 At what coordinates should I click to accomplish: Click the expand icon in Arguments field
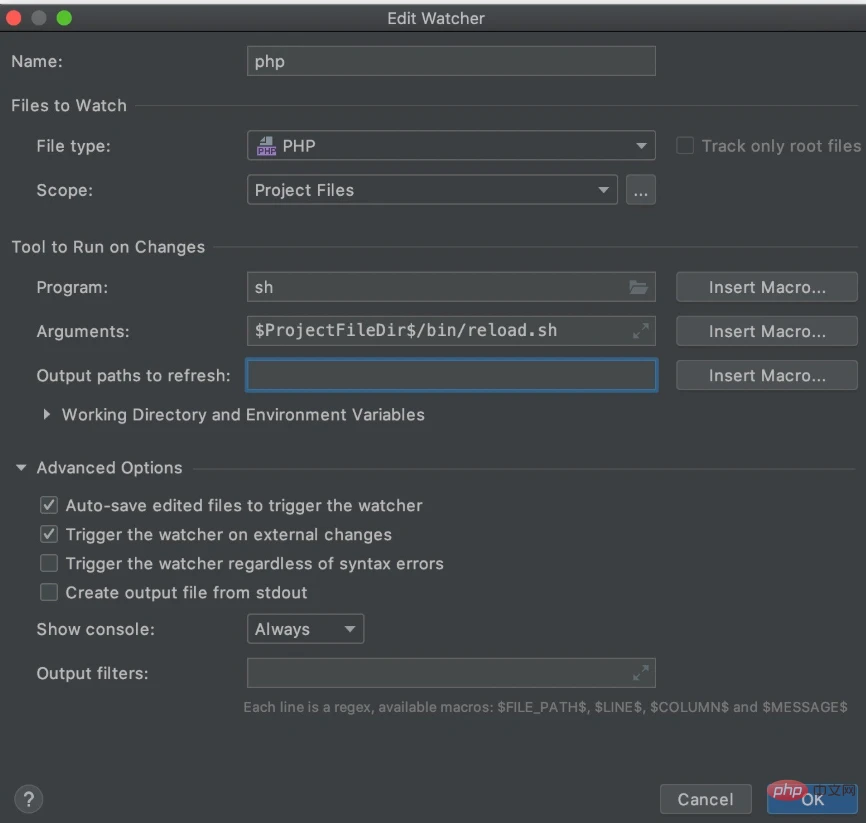pos(641,331)
